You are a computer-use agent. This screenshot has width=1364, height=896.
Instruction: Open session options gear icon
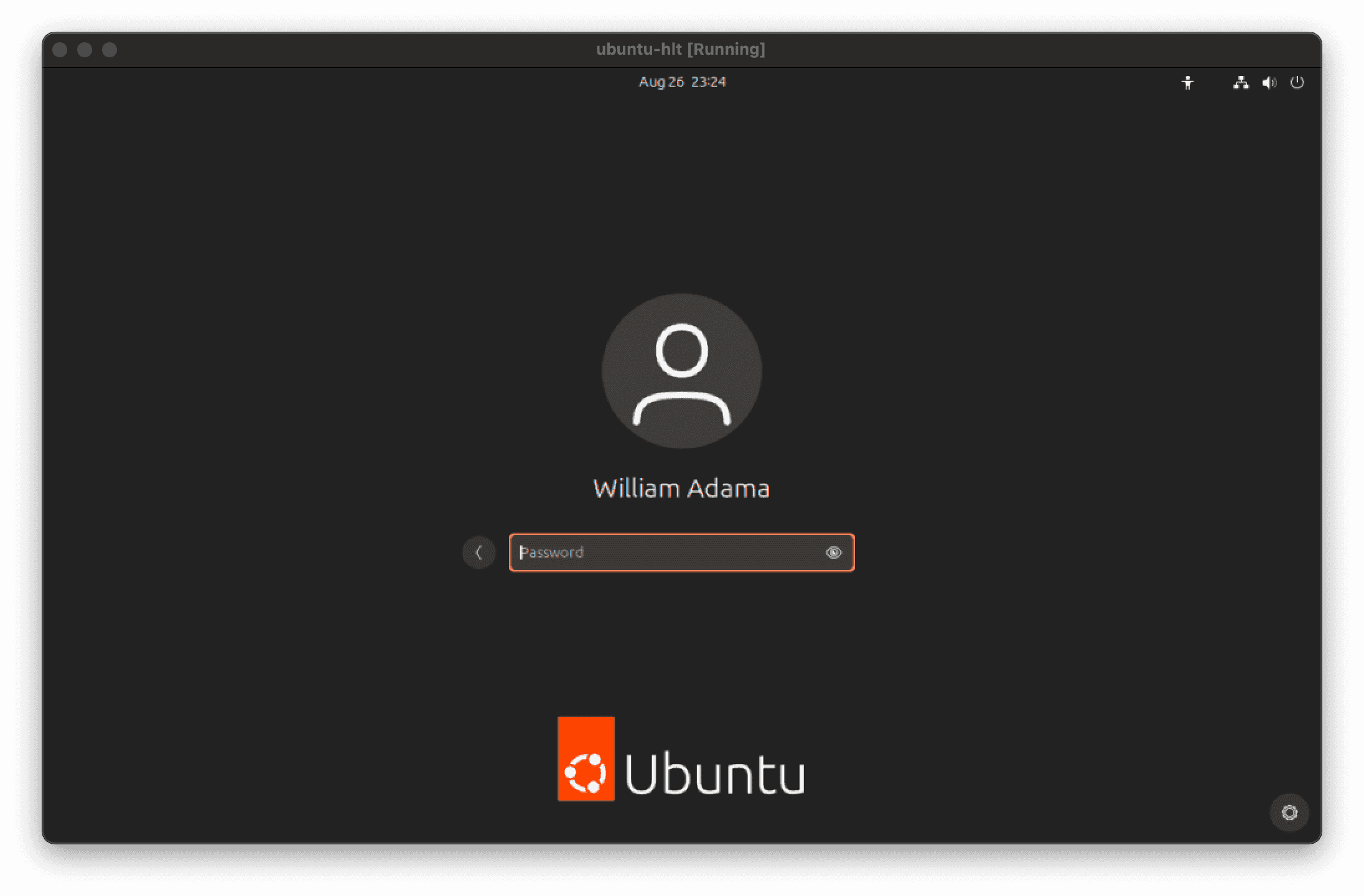(1289, 812)
